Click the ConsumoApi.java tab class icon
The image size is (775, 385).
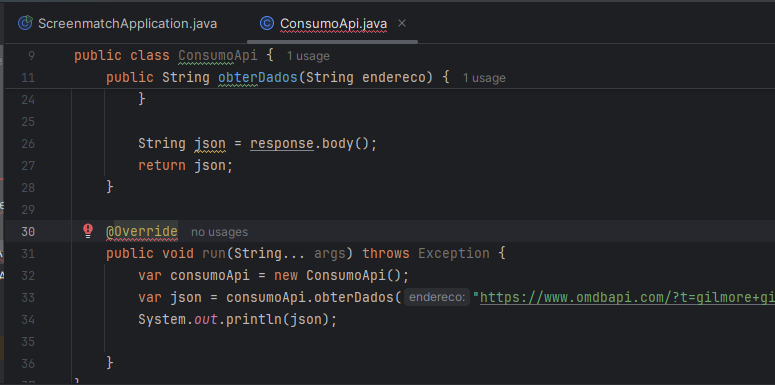(267, 23)
